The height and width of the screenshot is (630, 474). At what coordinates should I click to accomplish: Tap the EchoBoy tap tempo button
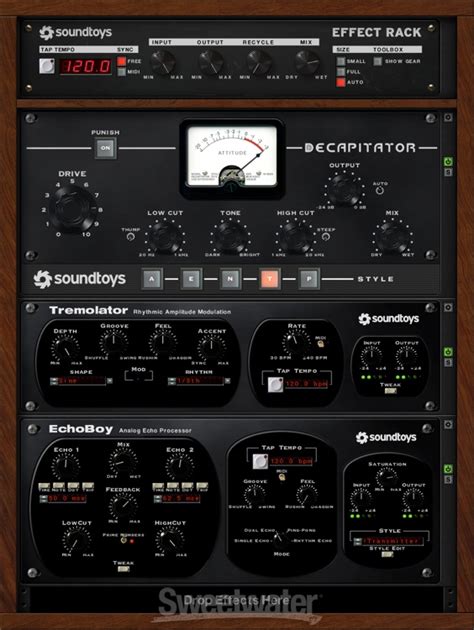coord(260,461)
